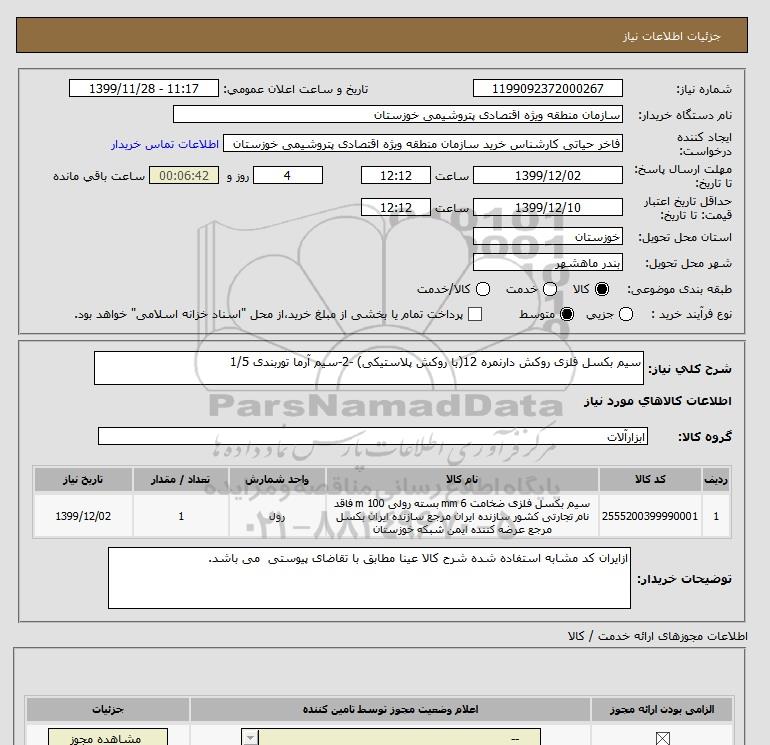
Task: Click the need number field 1199092372000267
Action: click(548, 89)
